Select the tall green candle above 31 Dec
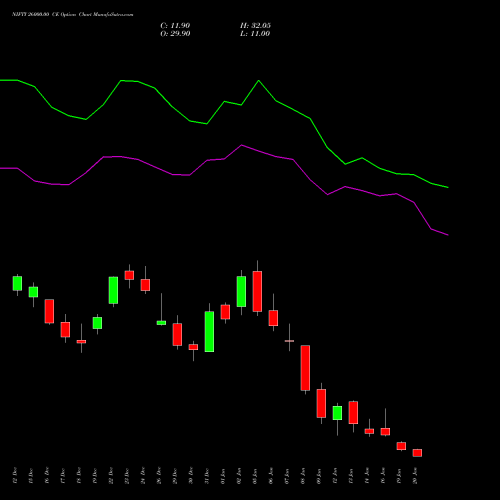 [209, 331]
